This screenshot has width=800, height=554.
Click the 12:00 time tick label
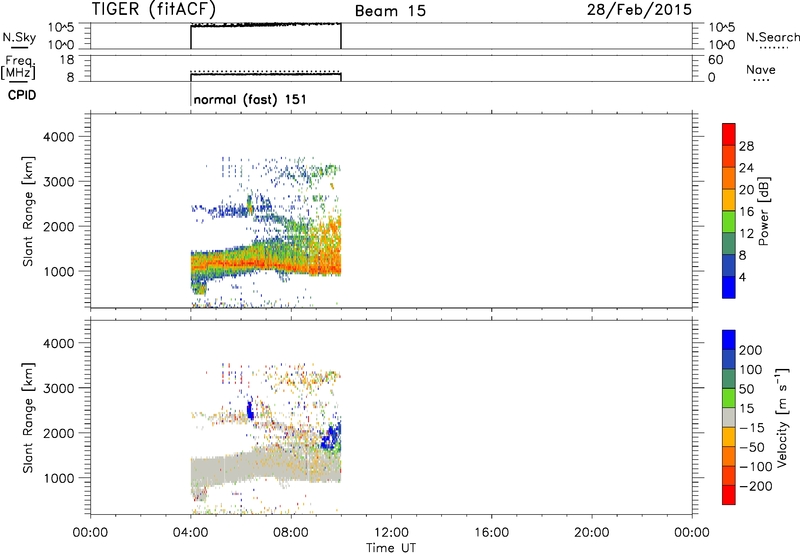[x=391, y=533]
